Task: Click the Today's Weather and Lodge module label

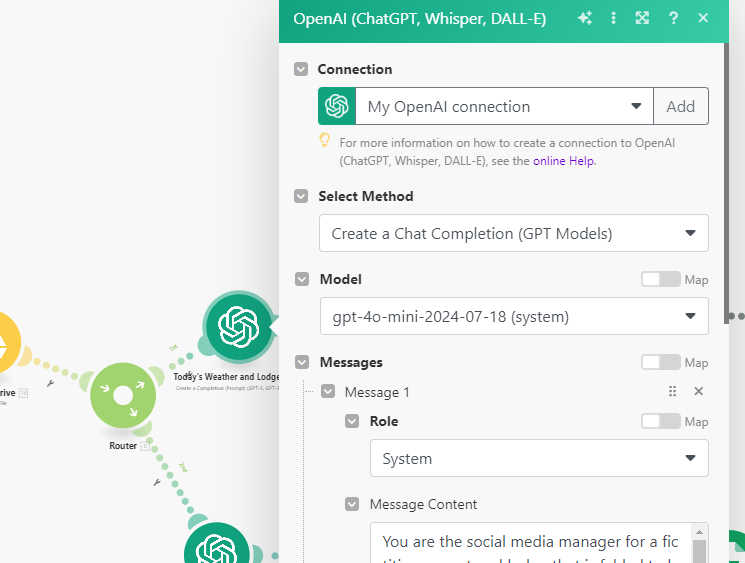Action: point(226,377)
